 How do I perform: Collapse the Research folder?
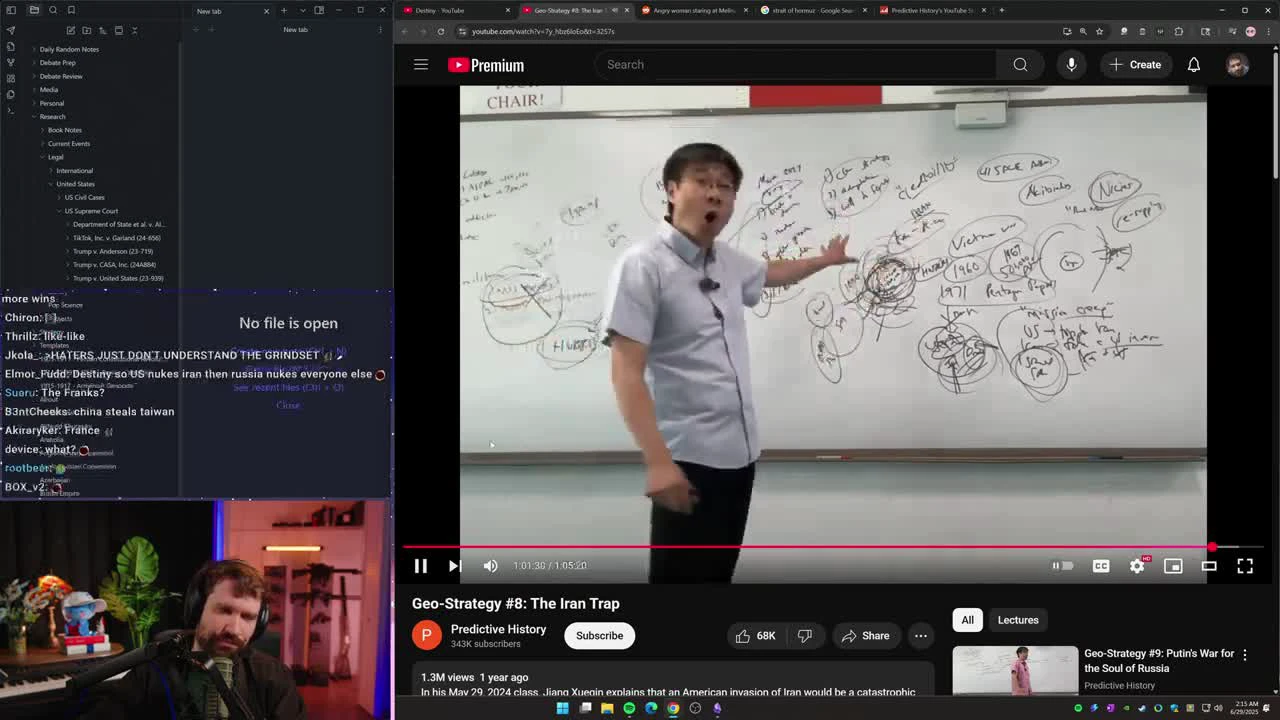click(52, 116)
